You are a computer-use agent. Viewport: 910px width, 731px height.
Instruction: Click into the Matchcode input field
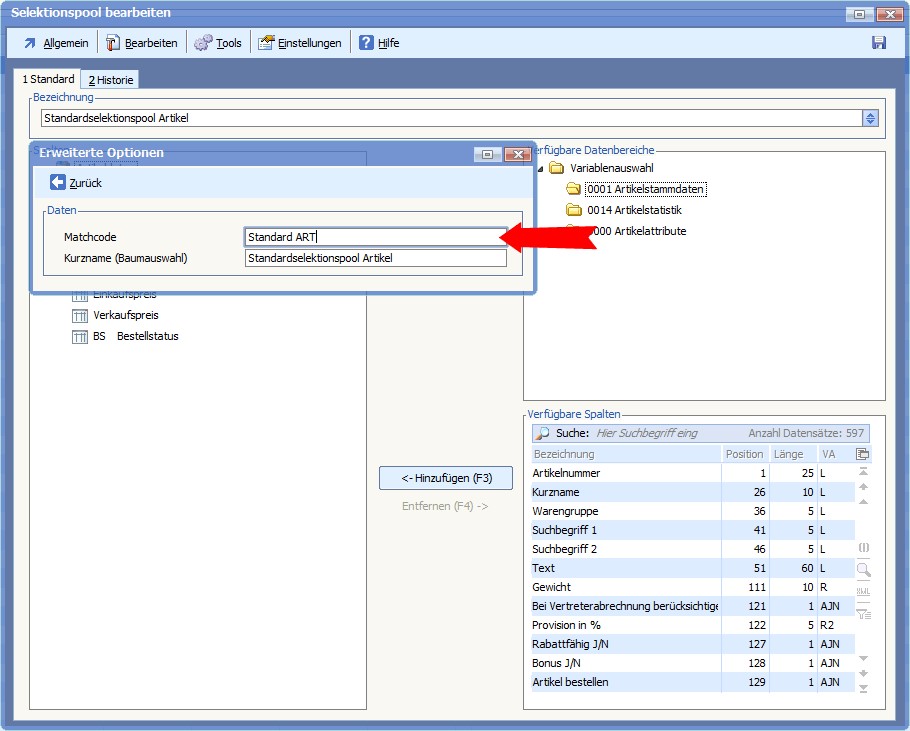pyautogui.click(x=375, y=237)
